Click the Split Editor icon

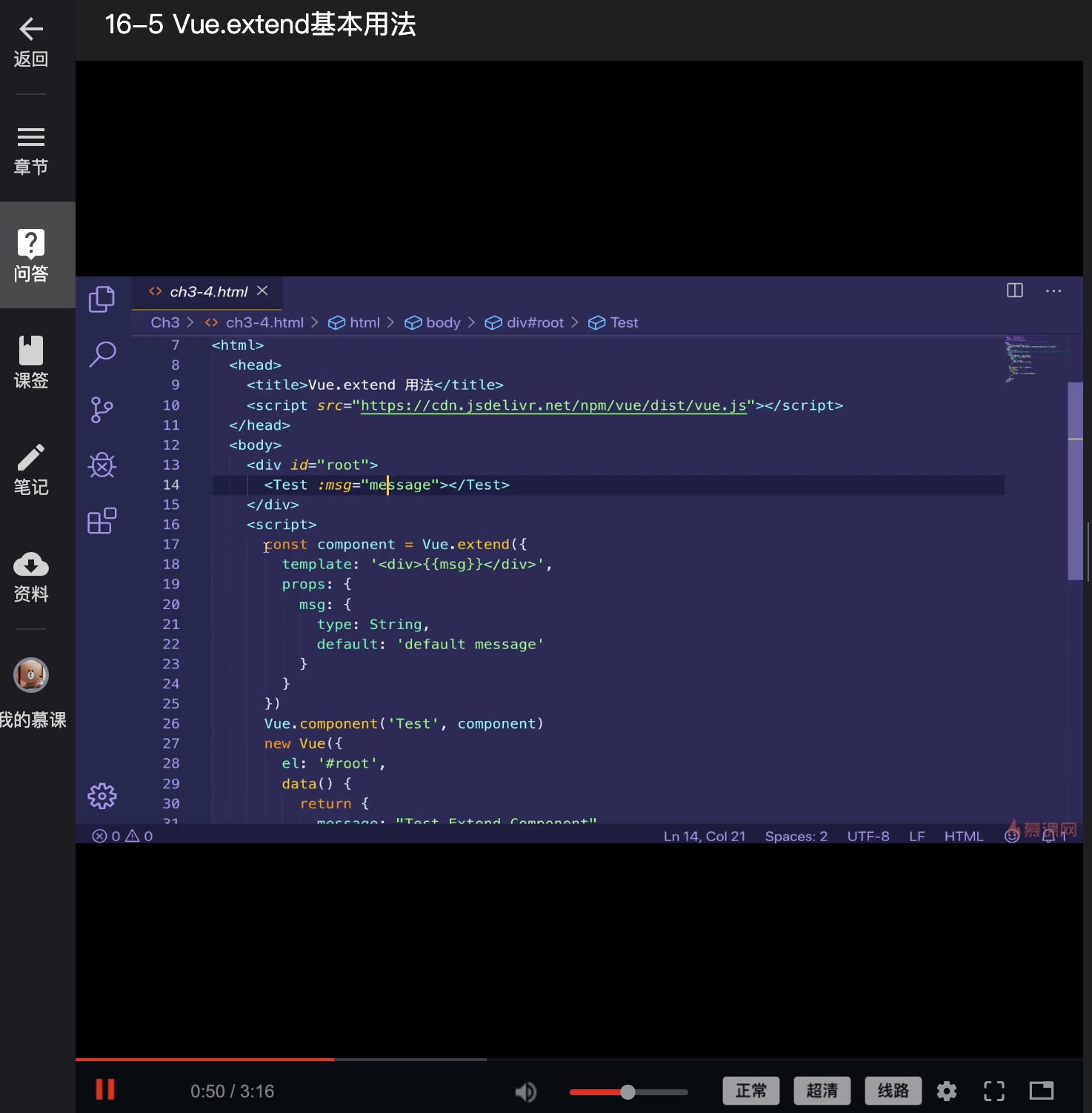point(1015,290)
